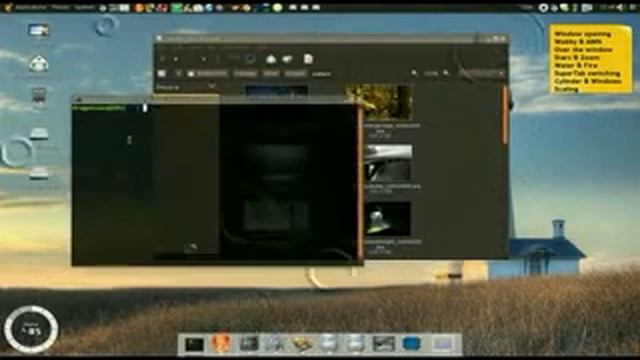The height and width of the screenshot is (360, 640).
Task: Click the white document icon in file manager toolbar
Action: (308, 59)
